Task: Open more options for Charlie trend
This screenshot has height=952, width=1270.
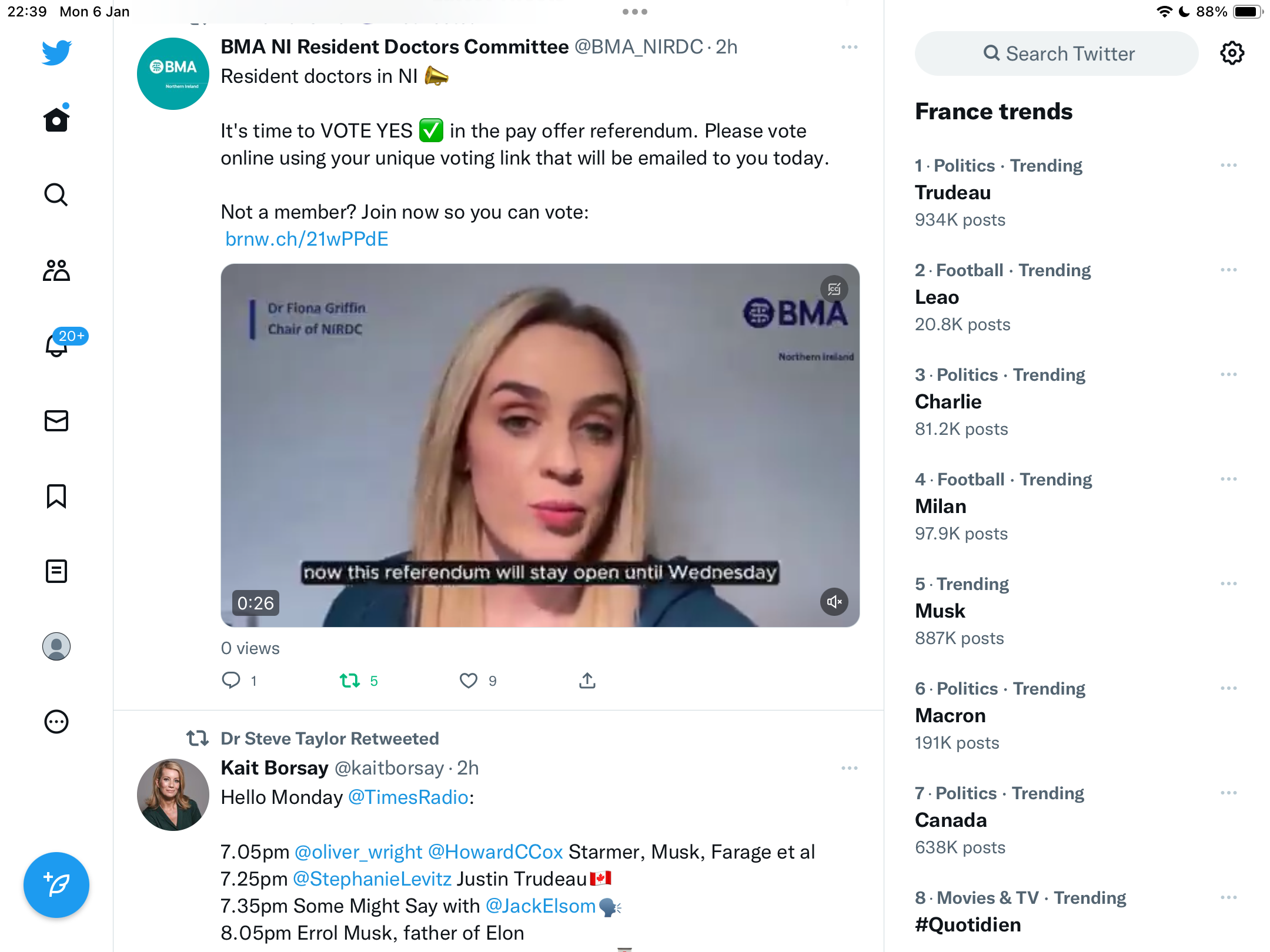Action: [1229, 375]
